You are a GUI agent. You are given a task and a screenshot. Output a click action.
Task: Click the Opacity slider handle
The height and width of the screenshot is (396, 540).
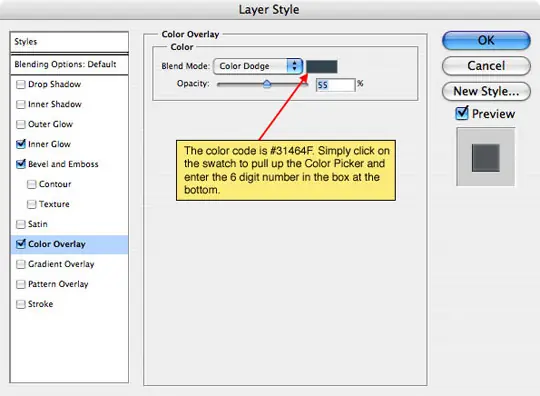coord(267,84)
